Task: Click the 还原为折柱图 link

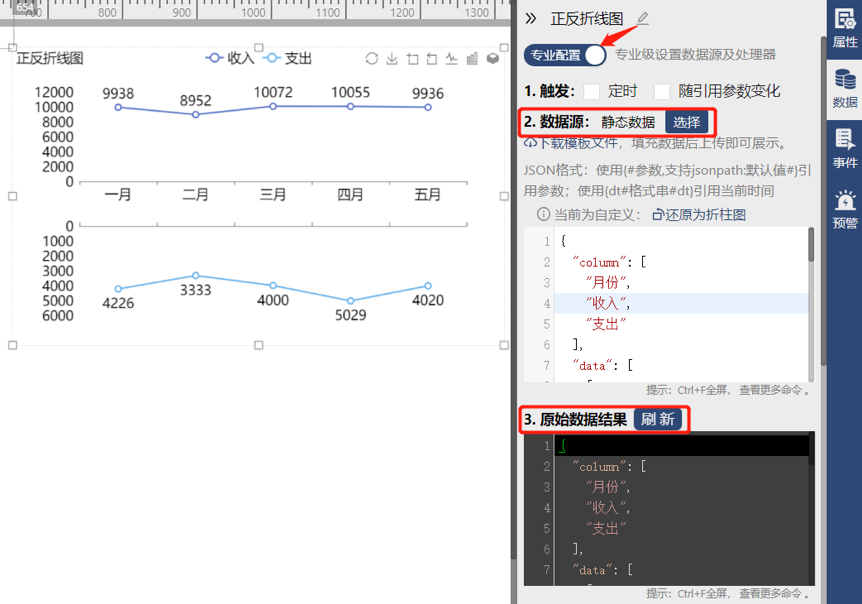Action: click(x=698, y=214)
